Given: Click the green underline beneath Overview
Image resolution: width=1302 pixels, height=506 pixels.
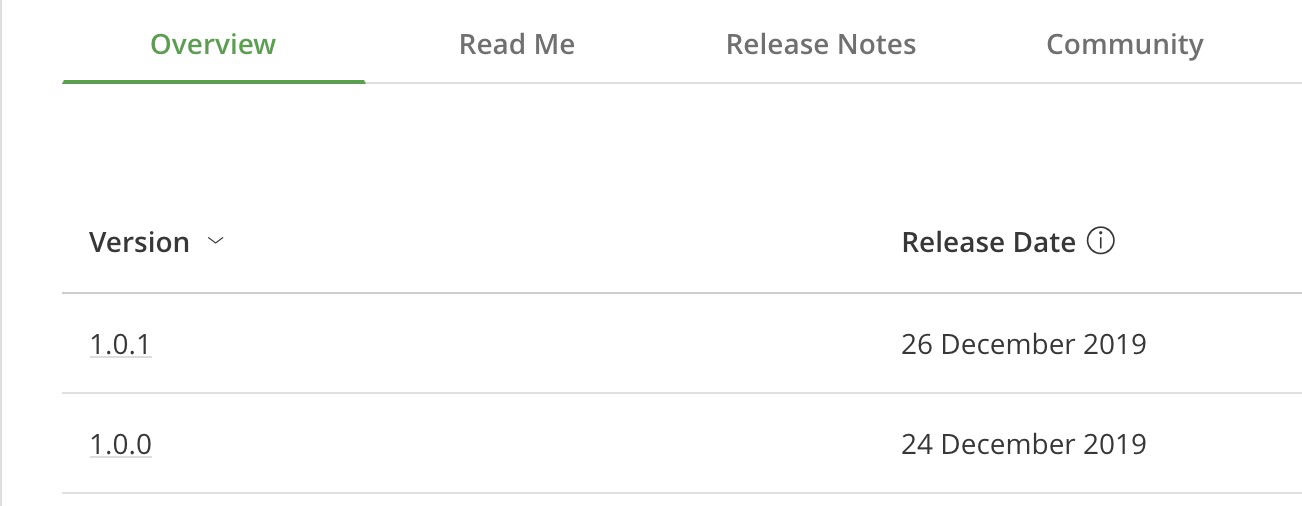Looking at the screenshot, I should point(213,81).
